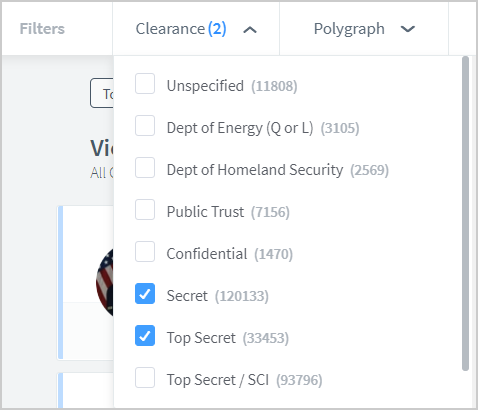Click the Secret label text
Viewport: 478px width, 410px height.
187,296
